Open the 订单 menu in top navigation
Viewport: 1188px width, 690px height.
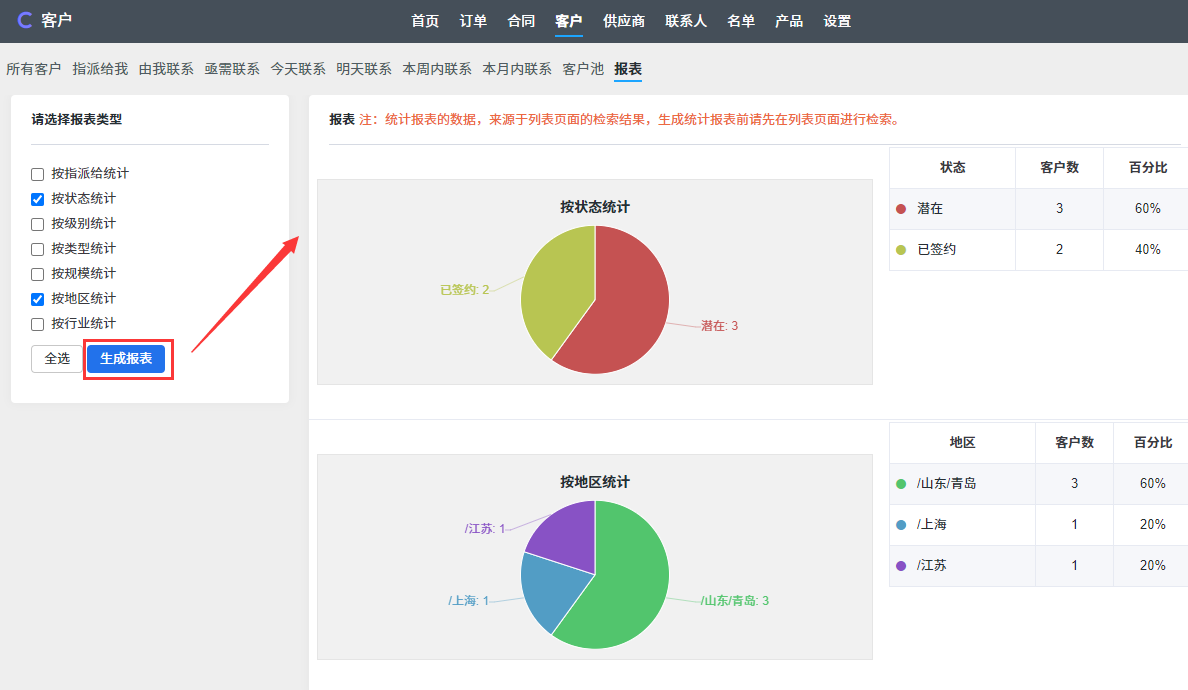click(473, 21)
